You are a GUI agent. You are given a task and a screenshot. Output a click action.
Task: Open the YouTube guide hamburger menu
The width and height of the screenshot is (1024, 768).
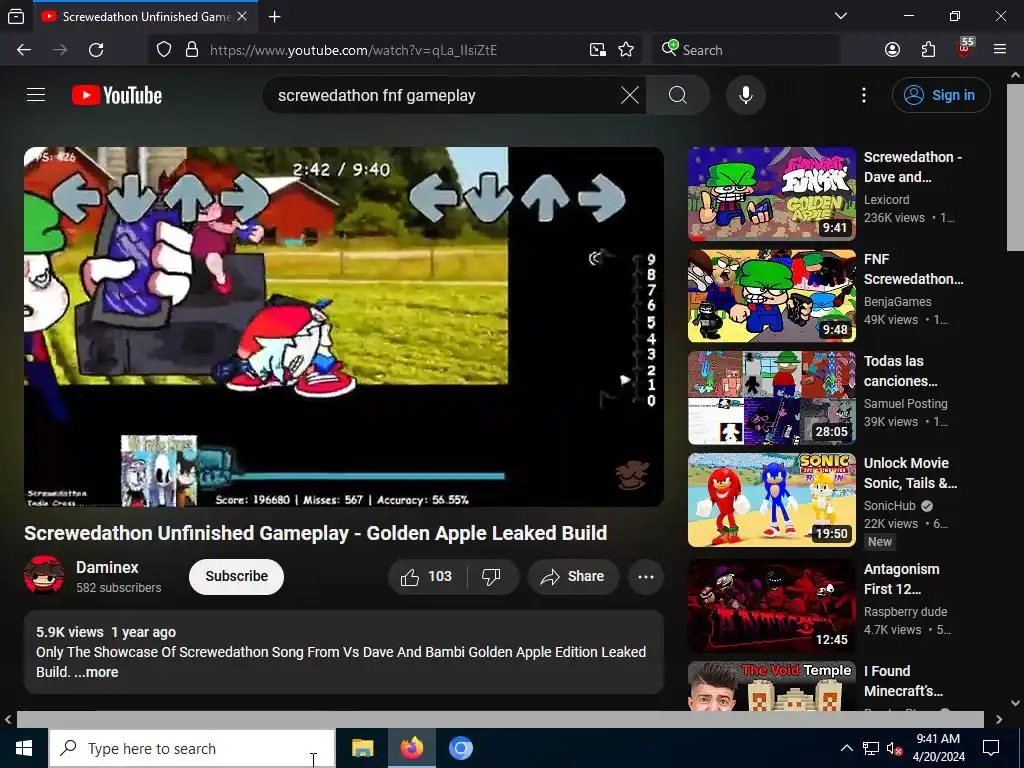click(x=36, y=95)
